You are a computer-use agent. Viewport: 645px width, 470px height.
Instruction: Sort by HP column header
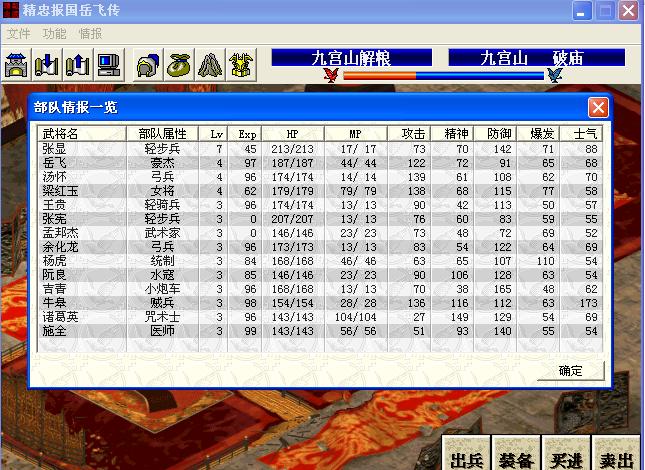click(293, 134)
